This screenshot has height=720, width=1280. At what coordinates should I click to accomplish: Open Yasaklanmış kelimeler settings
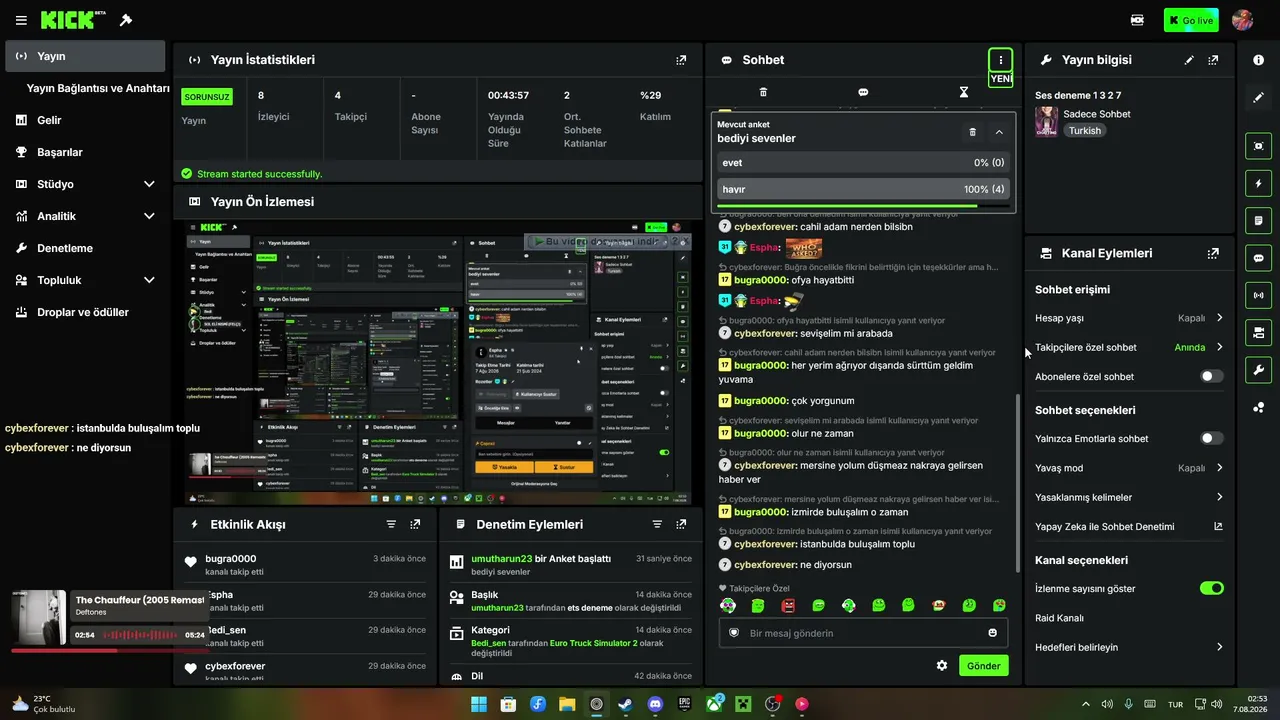(1129, 497)
